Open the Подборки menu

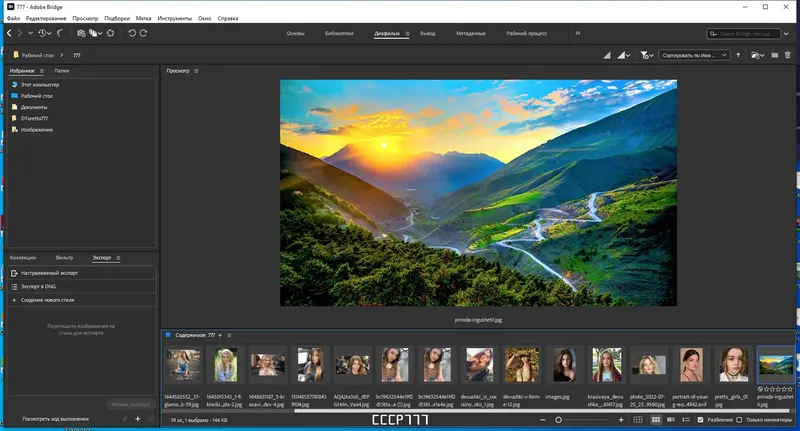(x=117, y=18)
